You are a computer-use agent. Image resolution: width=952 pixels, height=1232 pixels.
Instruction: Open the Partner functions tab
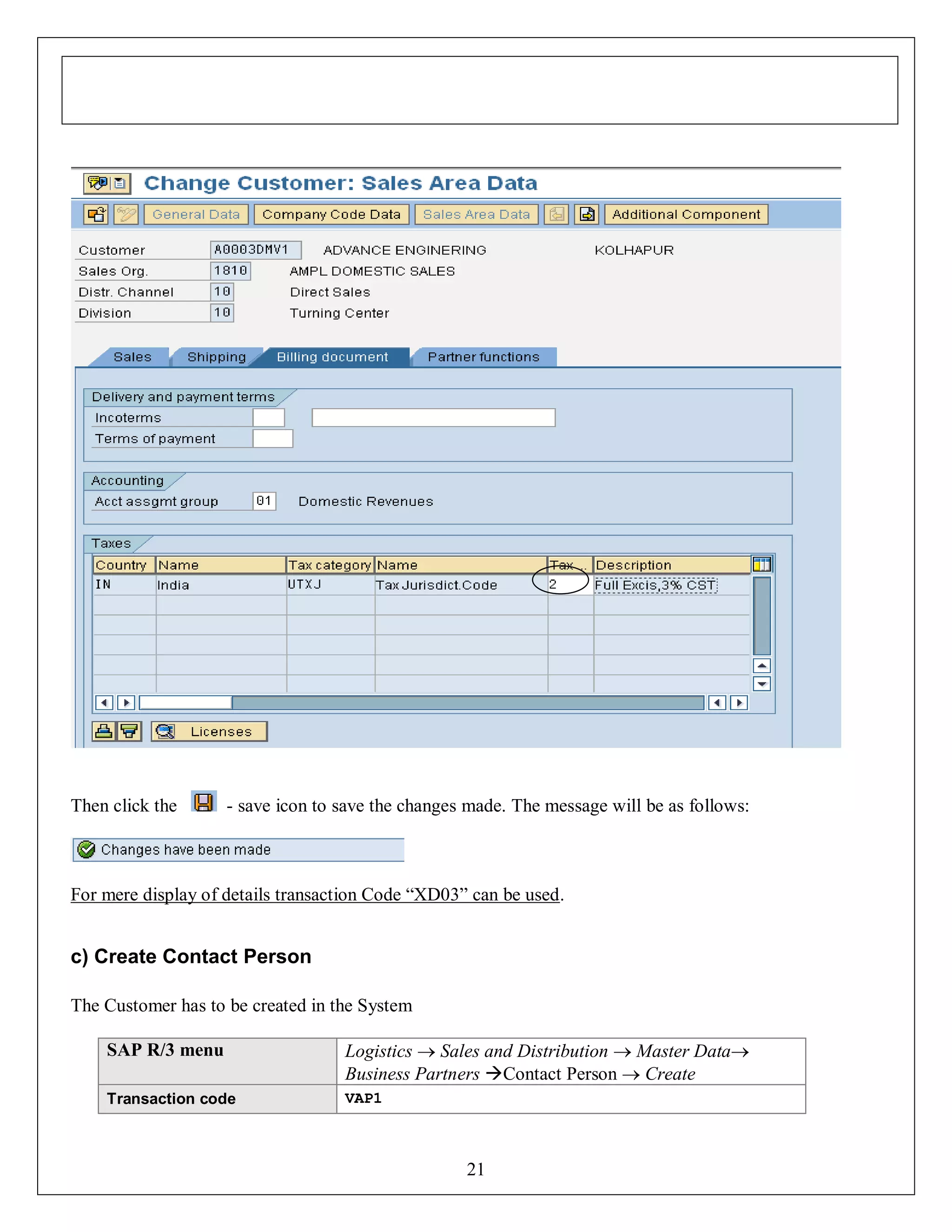(x=483, y=357)
